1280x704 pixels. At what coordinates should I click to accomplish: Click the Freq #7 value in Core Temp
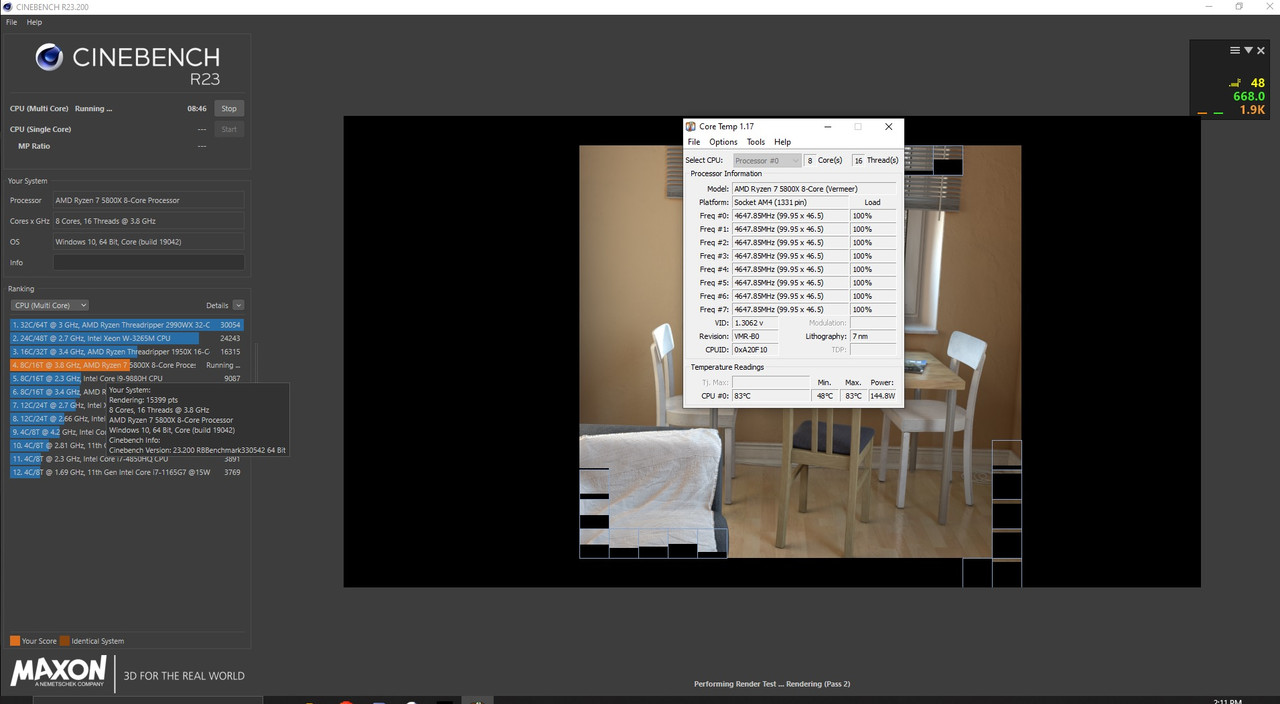click(x=790, y=309)
